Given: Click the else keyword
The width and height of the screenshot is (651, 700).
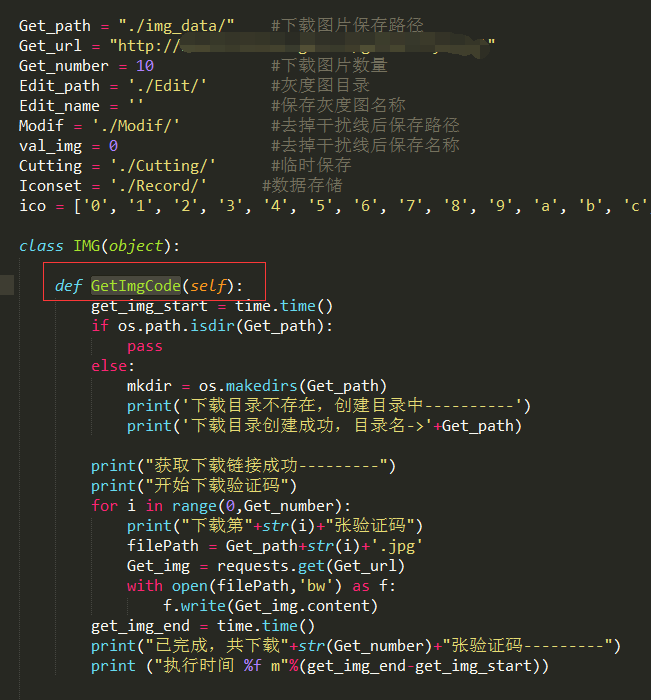Looking at the screenshot, I should pos(109,366).
